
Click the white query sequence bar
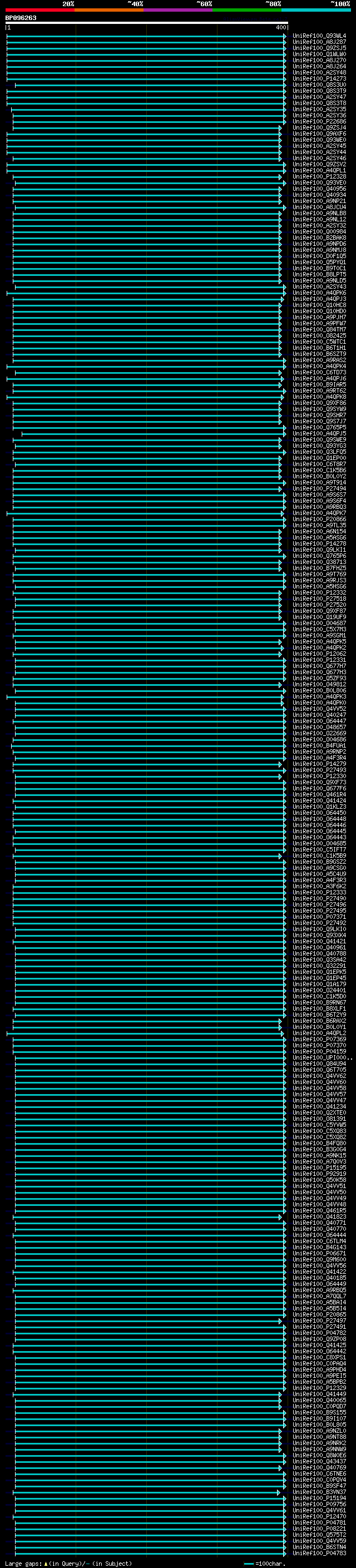tap(147, 23)
